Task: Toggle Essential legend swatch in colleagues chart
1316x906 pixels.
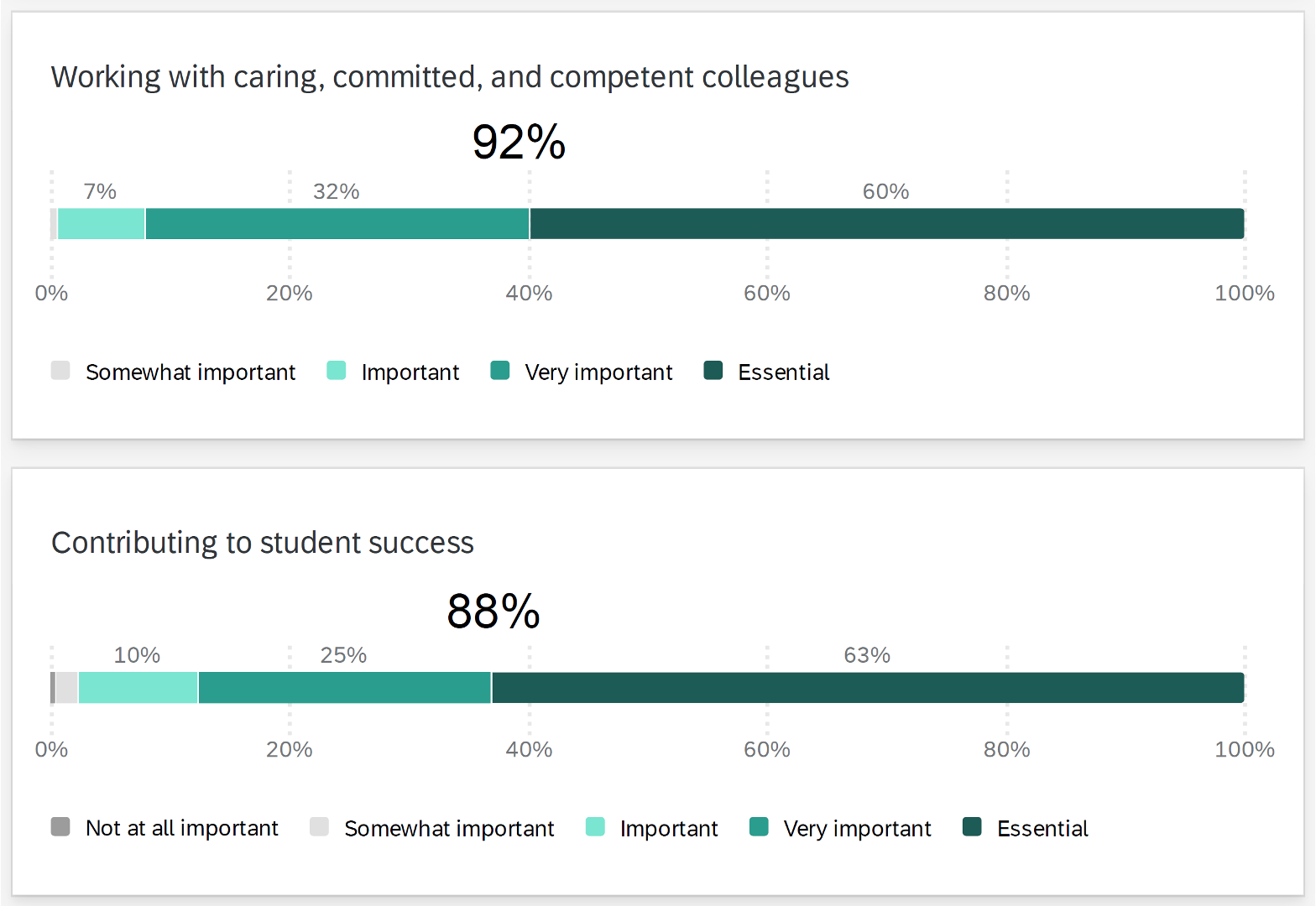Action: [713, 371]
